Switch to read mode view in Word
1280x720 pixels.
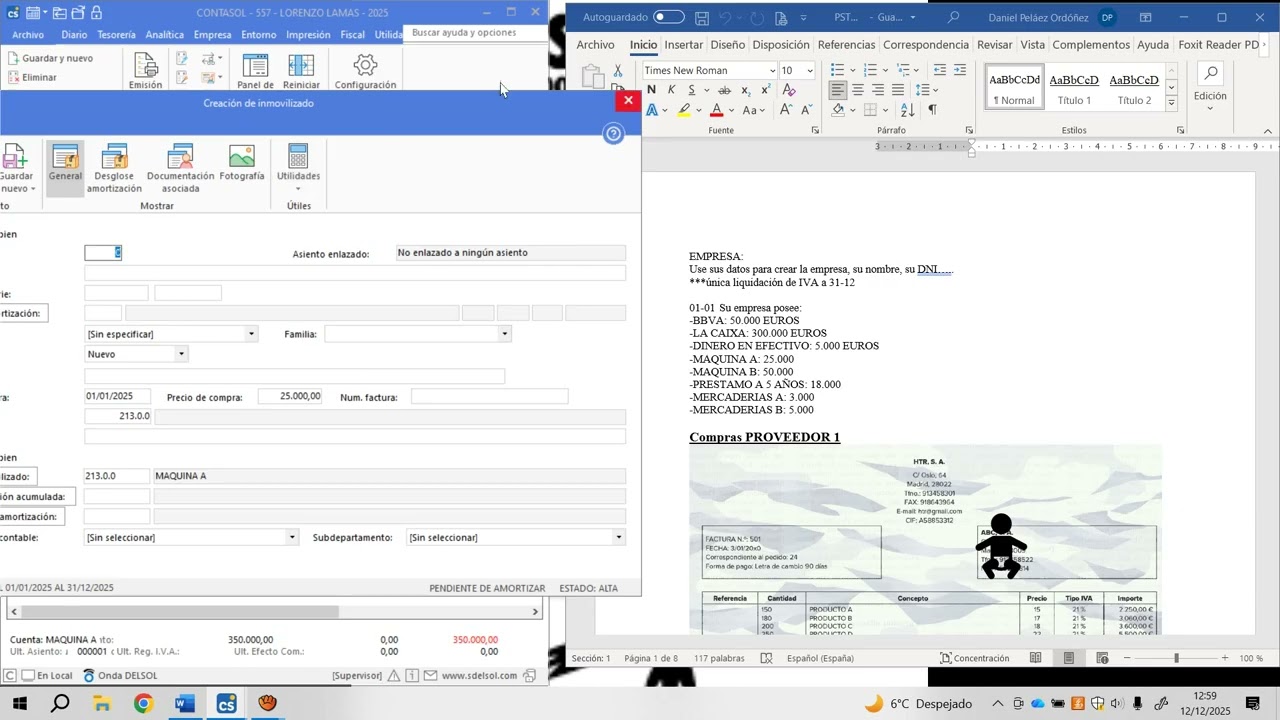point(1036,658)
